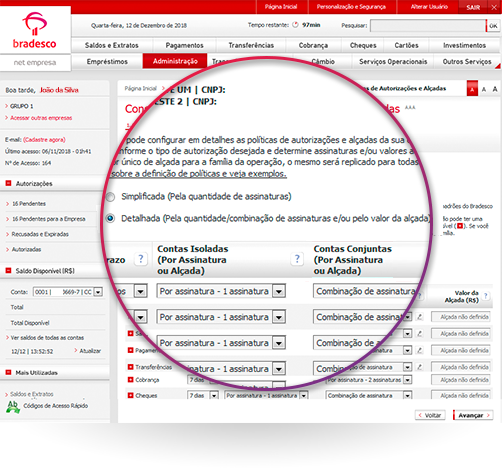Viewport: 502px width, 468px height.
Task: Open the Cheques menu
Action: click(363, 45)
